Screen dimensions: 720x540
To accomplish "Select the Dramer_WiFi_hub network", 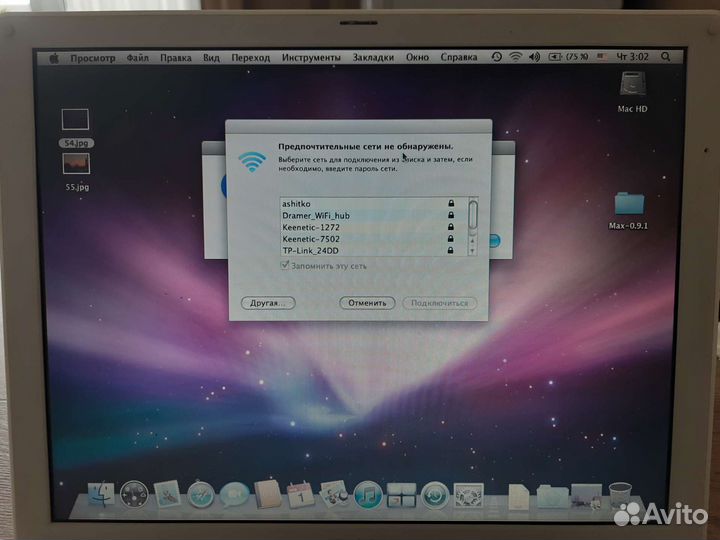I will pyautogui.click(x=374, y=215).
